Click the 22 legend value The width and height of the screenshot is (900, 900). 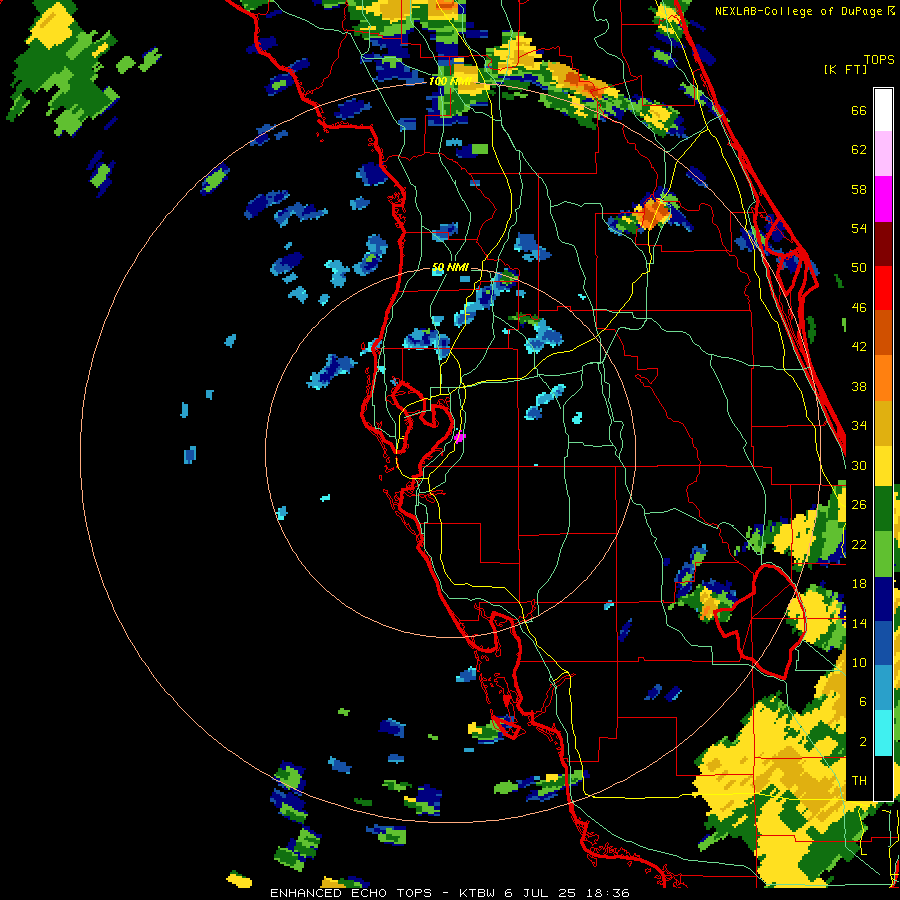pos(859,544)
